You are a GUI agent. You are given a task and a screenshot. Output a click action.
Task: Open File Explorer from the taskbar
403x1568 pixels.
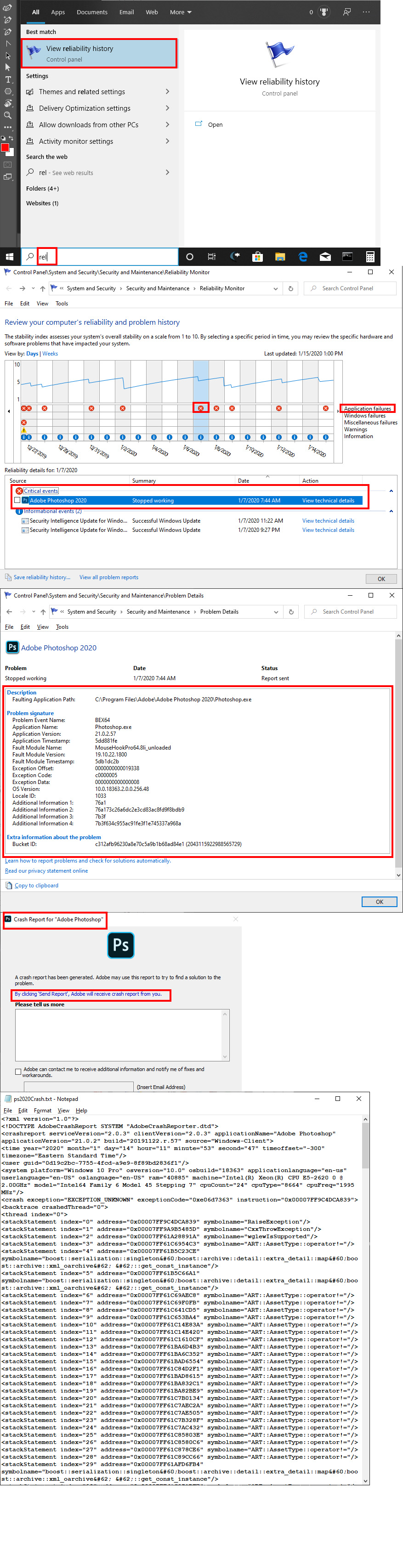click(280, 257)
